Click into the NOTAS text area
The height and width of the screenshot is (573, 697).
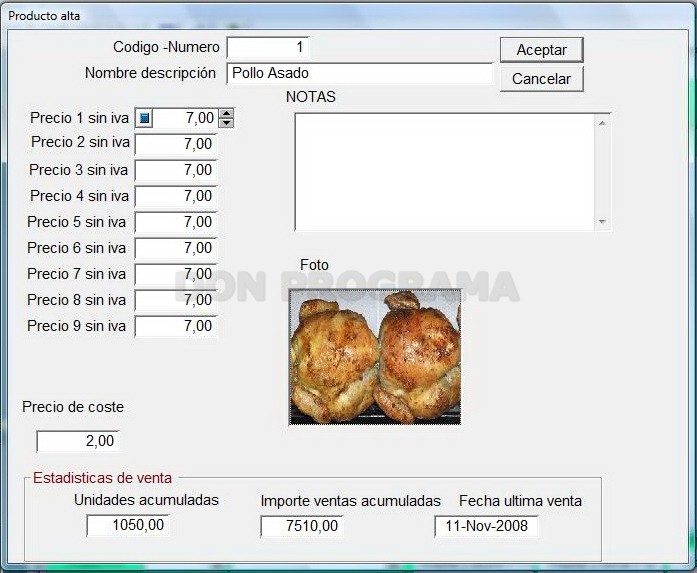pyautogui.click(x=445, y=172)
